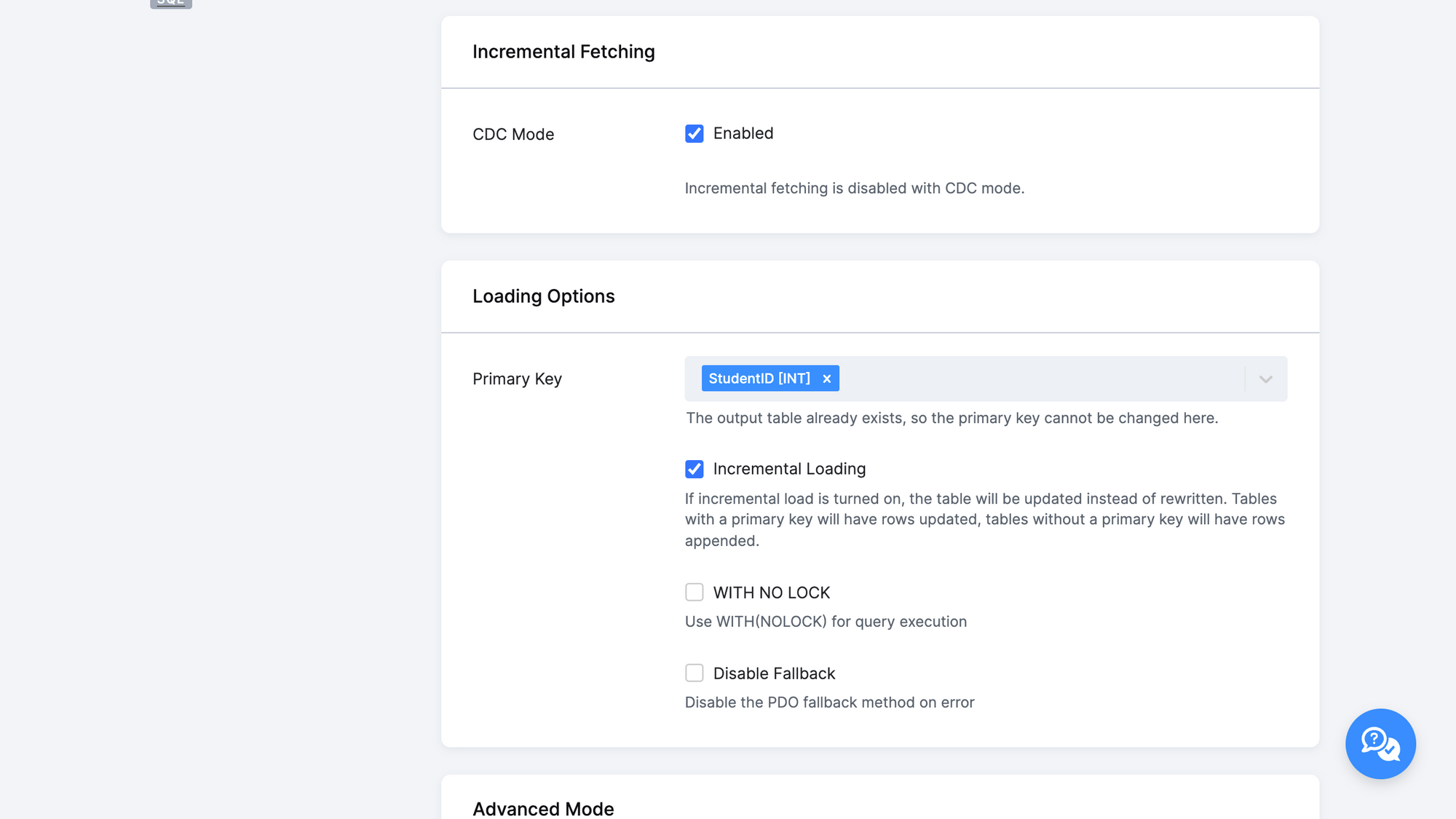Click the 'Enabled' label text
The width and height of the screenshot is (1456, 819).
point(743,133)
